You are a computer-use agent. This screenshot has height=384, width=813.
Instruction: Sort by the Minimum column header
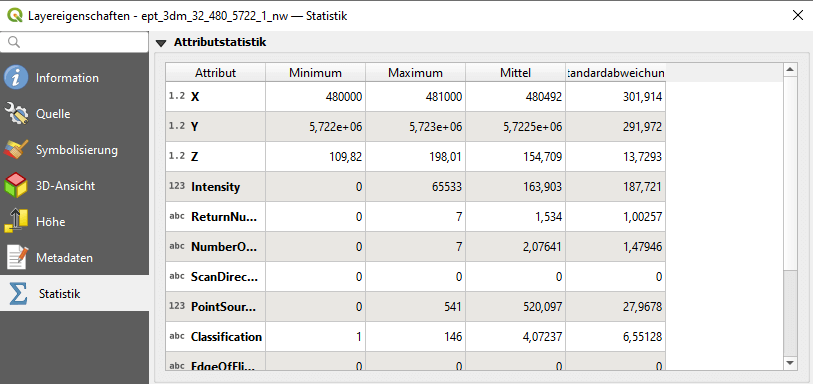(x=315, y=73)
